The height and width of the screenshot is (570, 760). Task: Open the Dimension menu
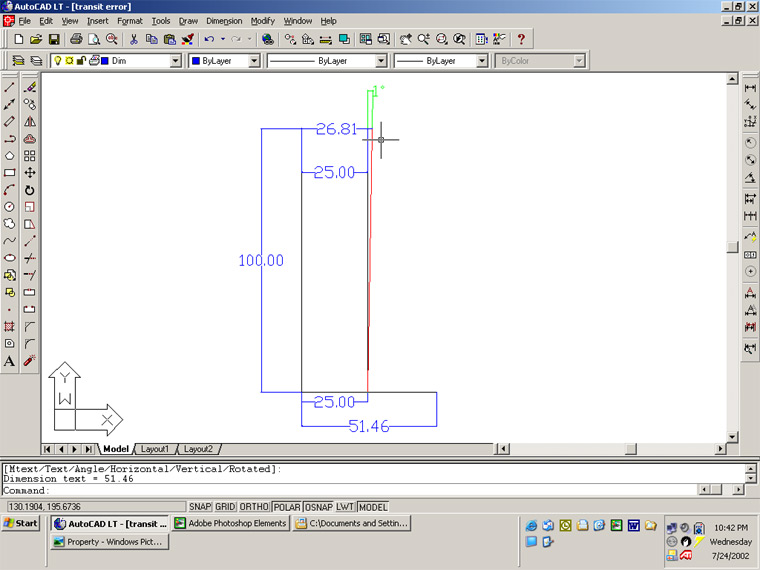pyautogui.click(x=224, y=20)
